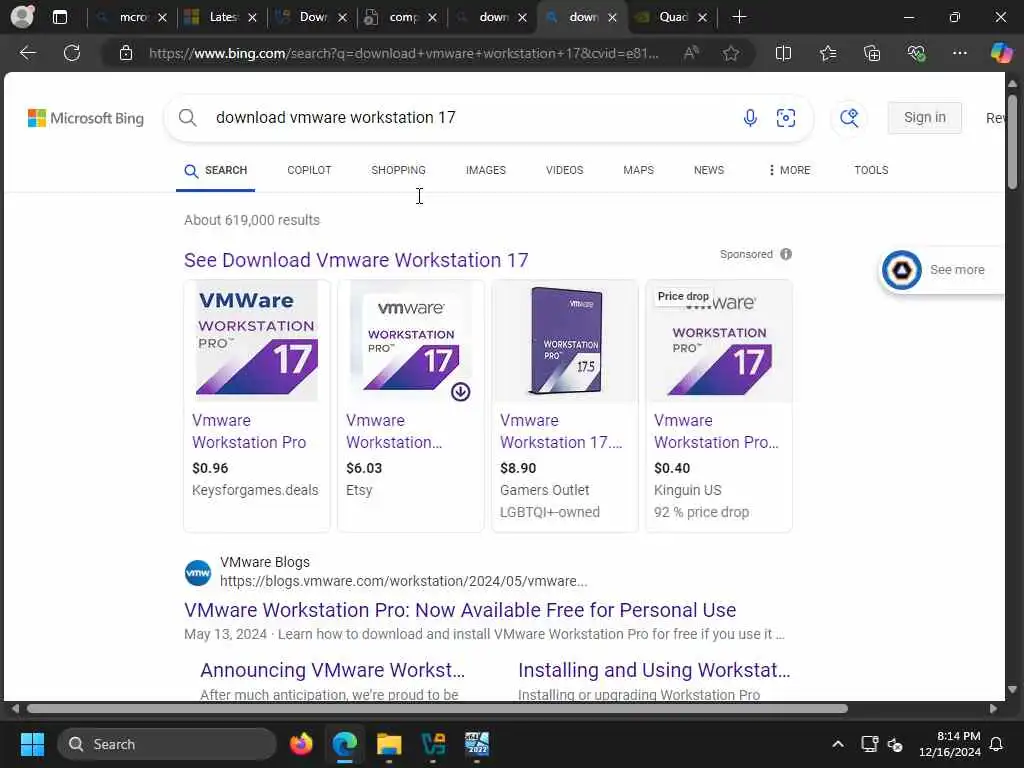Switch to the SHOPPING tab
Screen dimensions: 1024x768
398,170
